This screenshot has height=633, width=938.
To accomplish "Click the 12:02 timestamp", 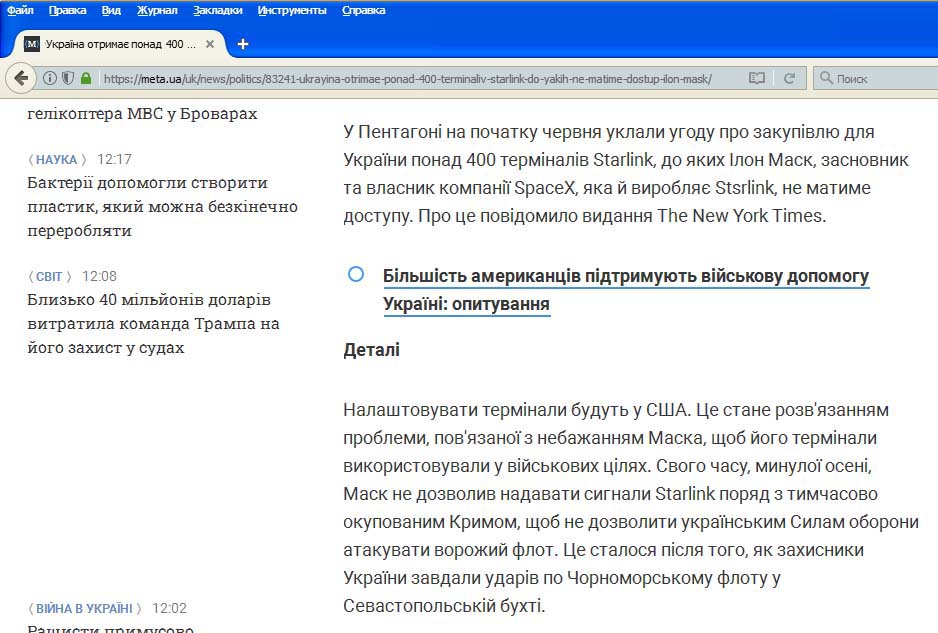I will click(169, 608).
